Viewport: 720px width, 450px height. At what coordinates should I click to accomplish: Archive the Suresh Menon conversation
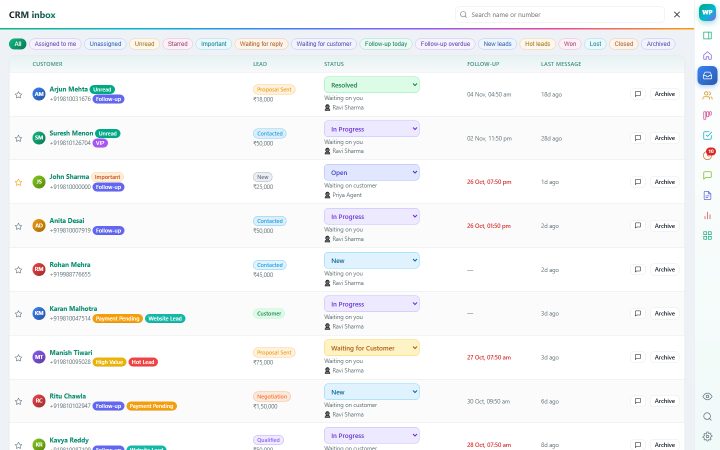point(664,138)
